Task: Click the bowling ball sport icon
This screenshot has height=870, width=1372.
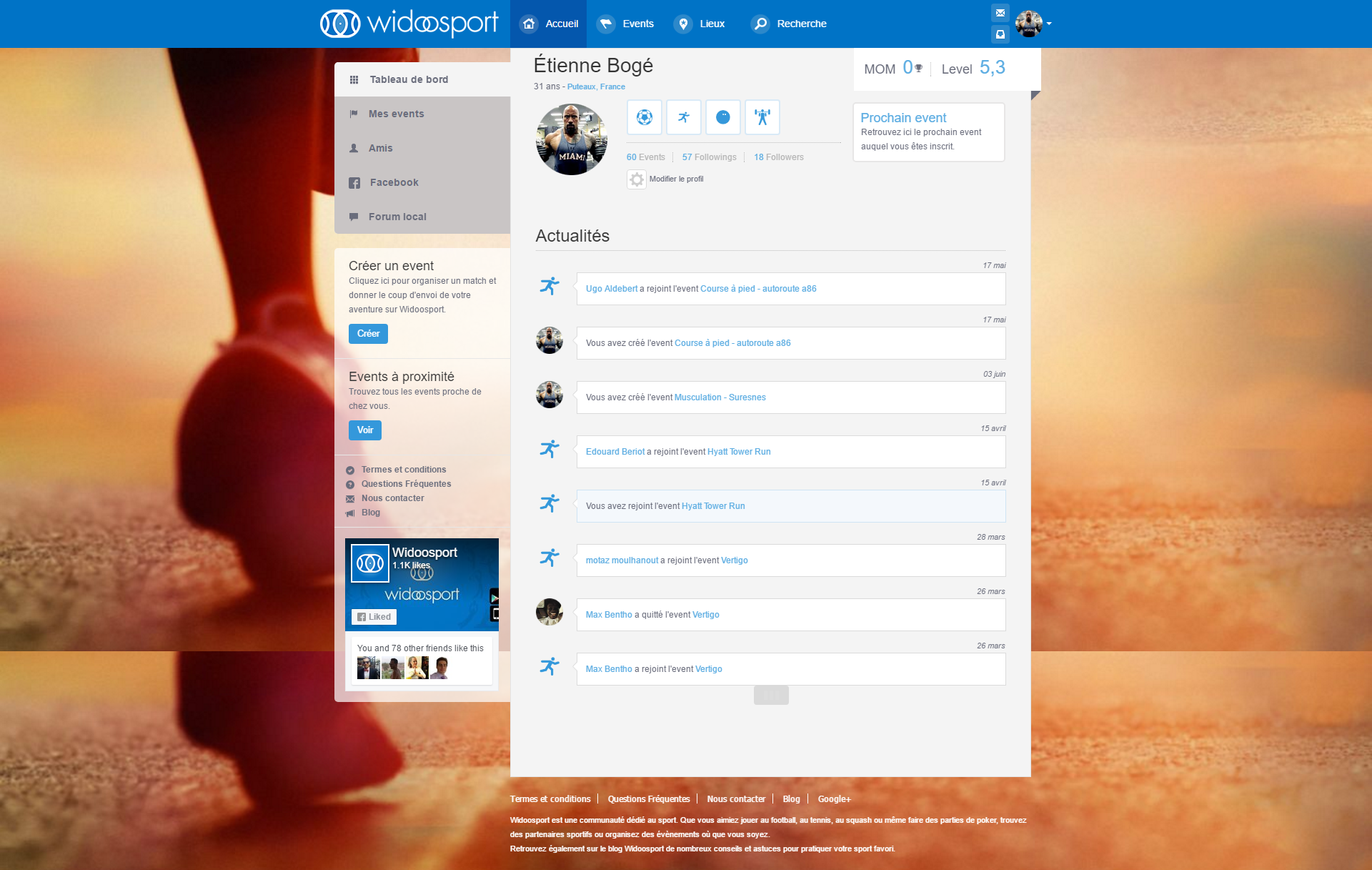Action: pos(723,117)
